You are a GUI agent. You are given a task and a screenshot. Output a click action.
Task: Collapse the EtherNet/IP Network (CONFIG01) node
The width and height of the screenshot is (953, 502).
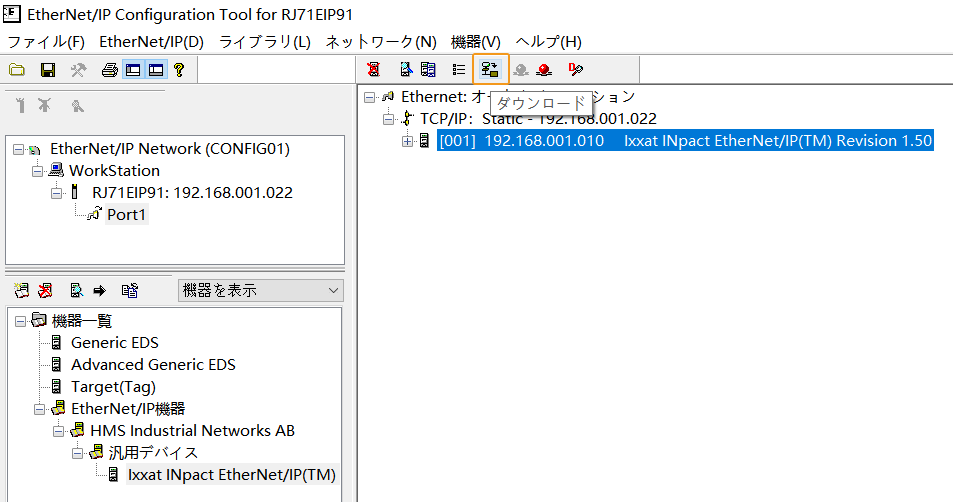[18, 149]
